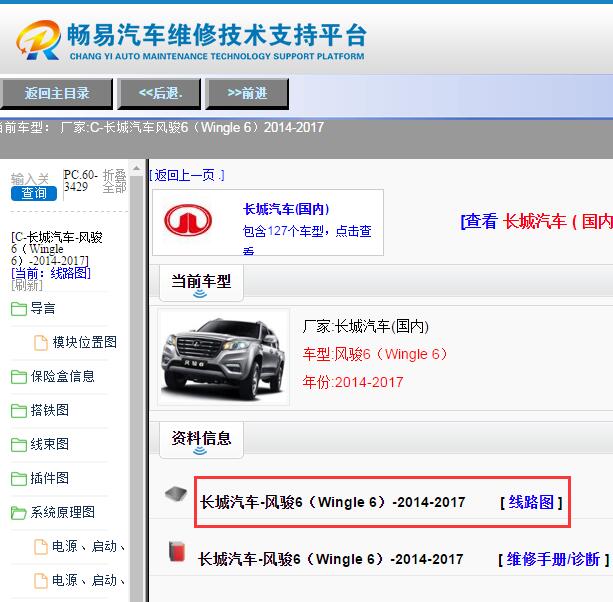The image size is (613, 602).
Task: Click the Great Wall Motors red logo
Action: [188, 220]
